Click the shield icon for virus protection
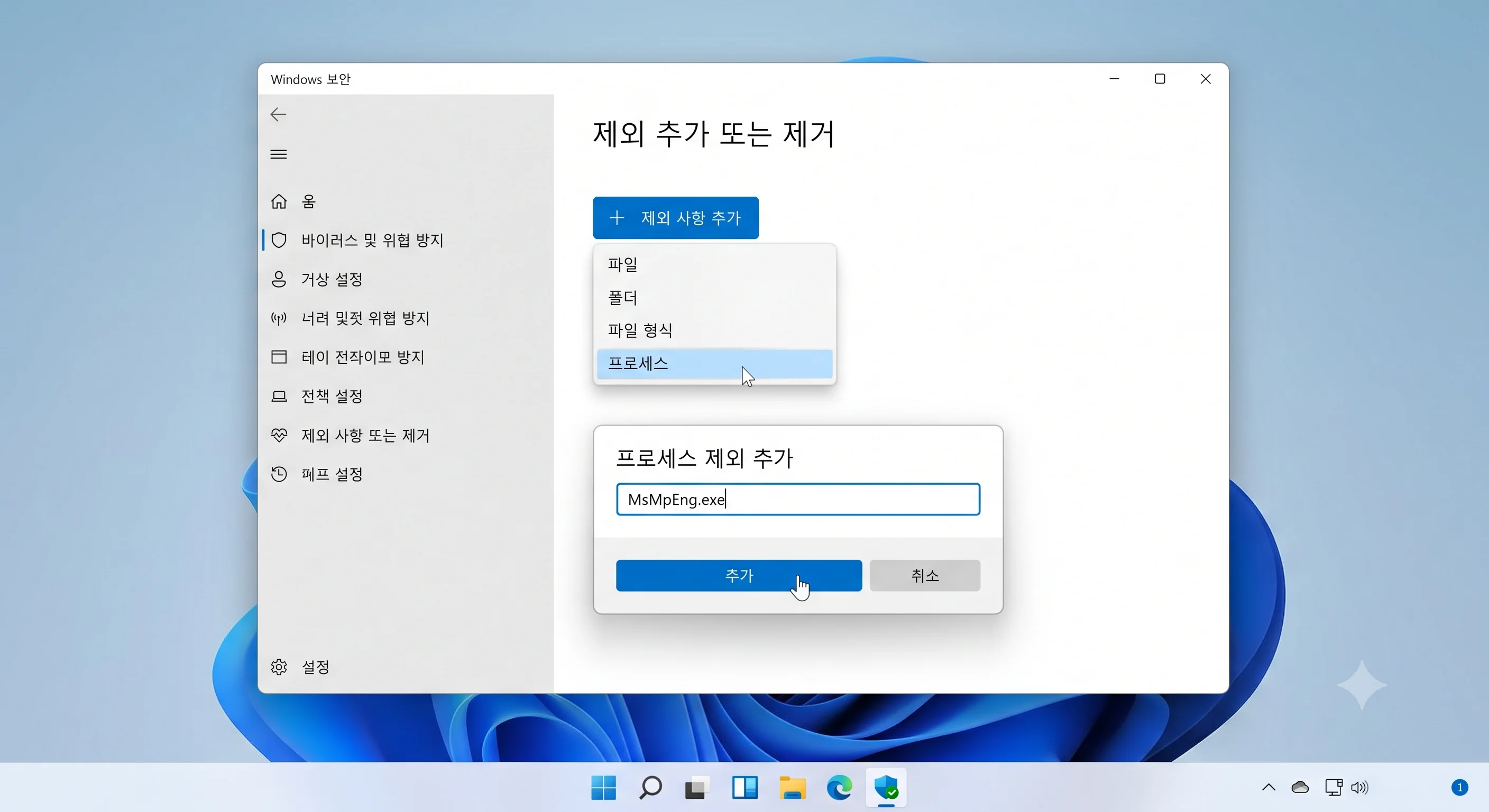This screenshot has width=1489, height=812. pos(279,240)
